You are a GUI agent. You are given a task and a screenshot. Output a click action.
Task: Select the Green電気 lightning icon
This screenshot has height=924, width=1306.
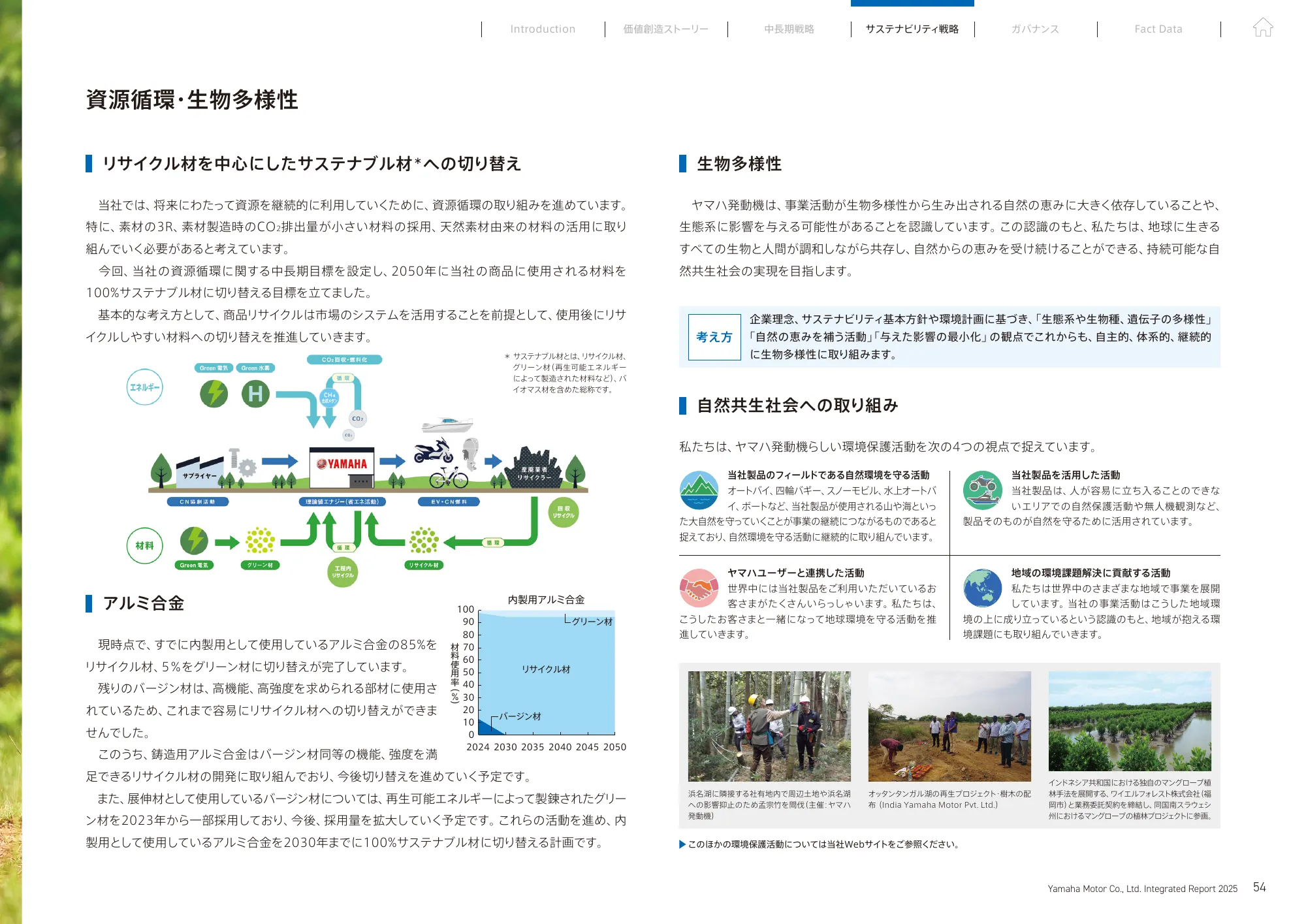pos(214,393)
